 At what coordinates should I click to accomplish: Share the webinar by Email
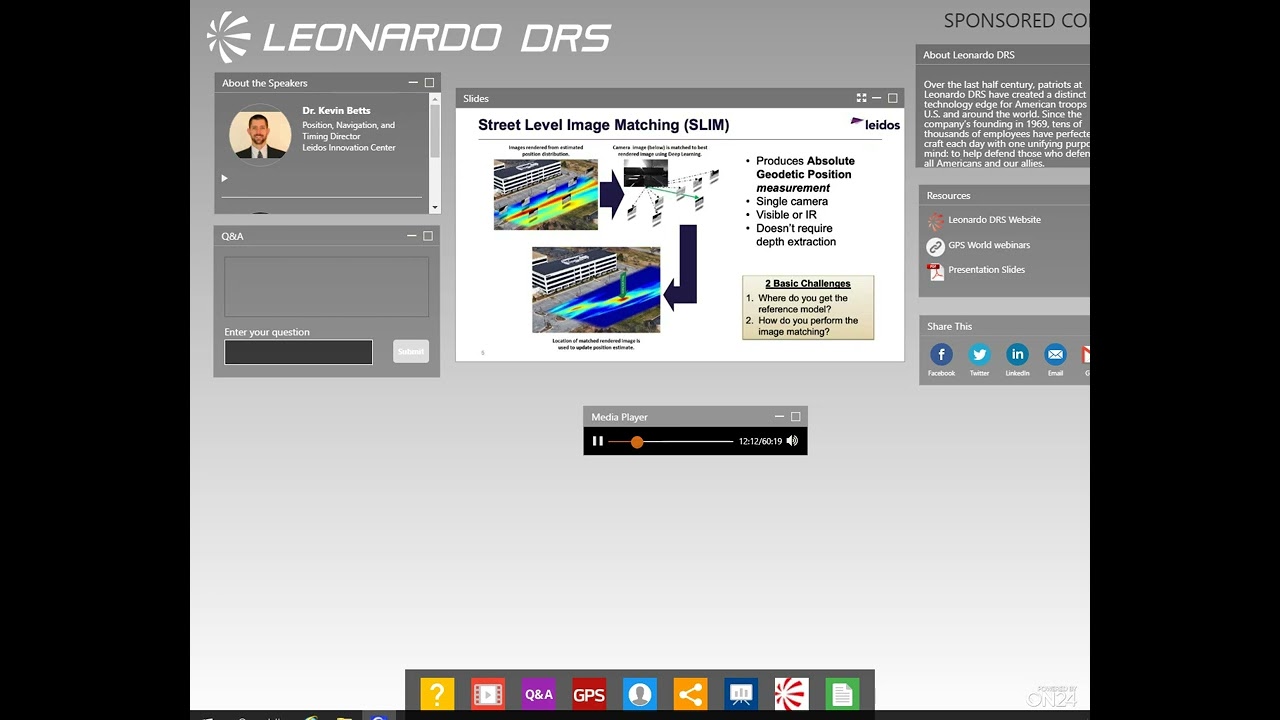point(1055,354)
